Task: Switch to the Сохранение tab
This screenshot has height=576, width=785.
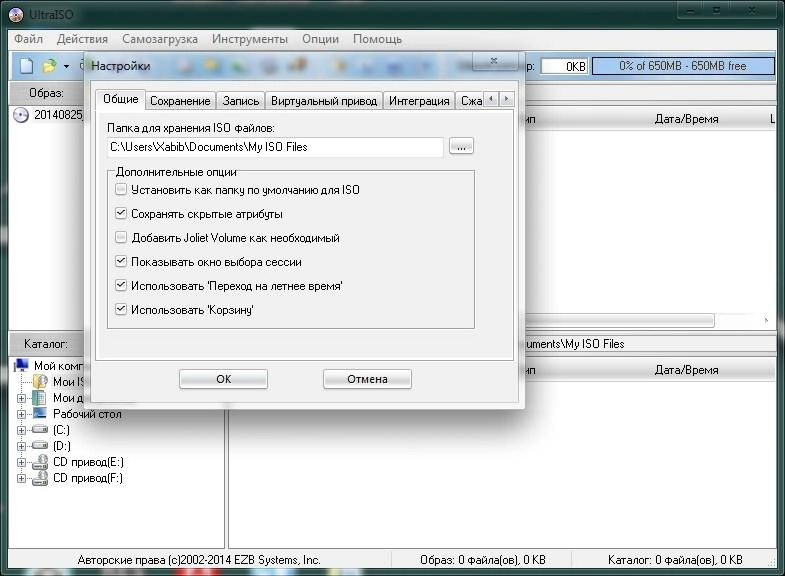Action: click(180, 101)
